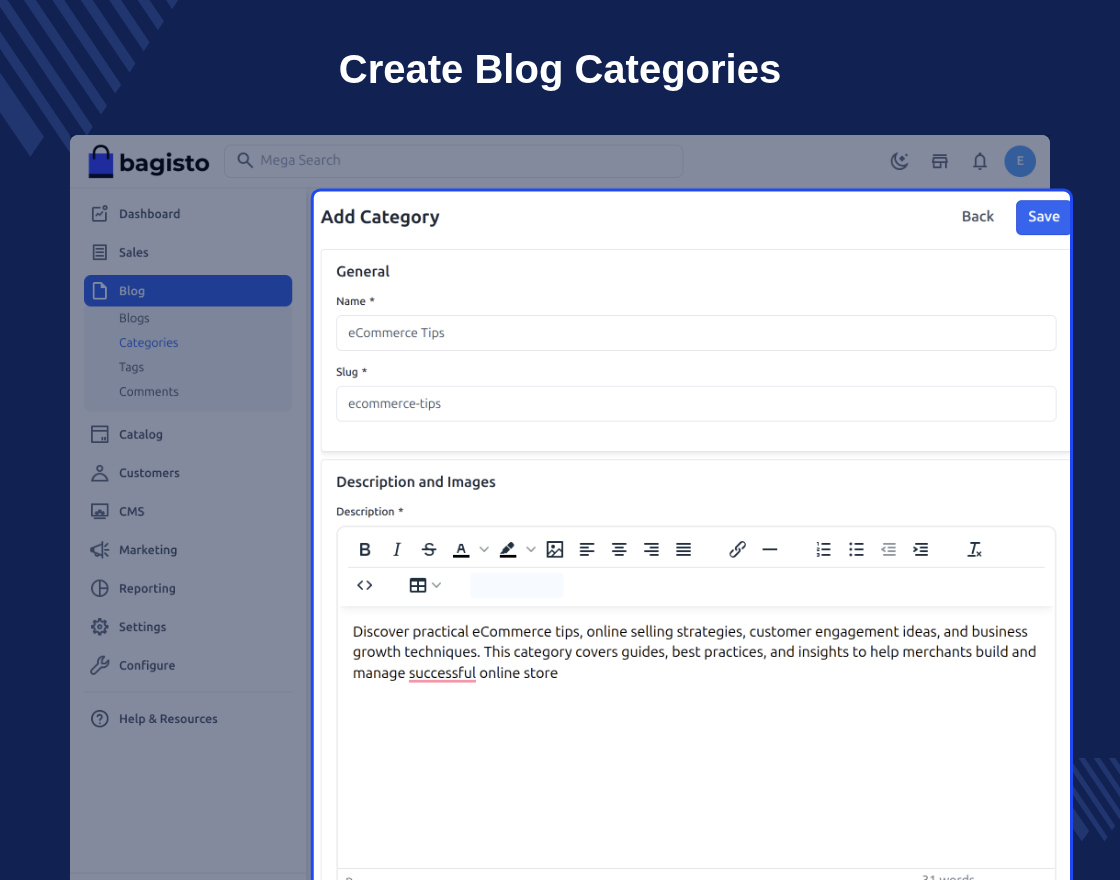
Task: Click the Slug input field
Action: [x=696, y=404]
